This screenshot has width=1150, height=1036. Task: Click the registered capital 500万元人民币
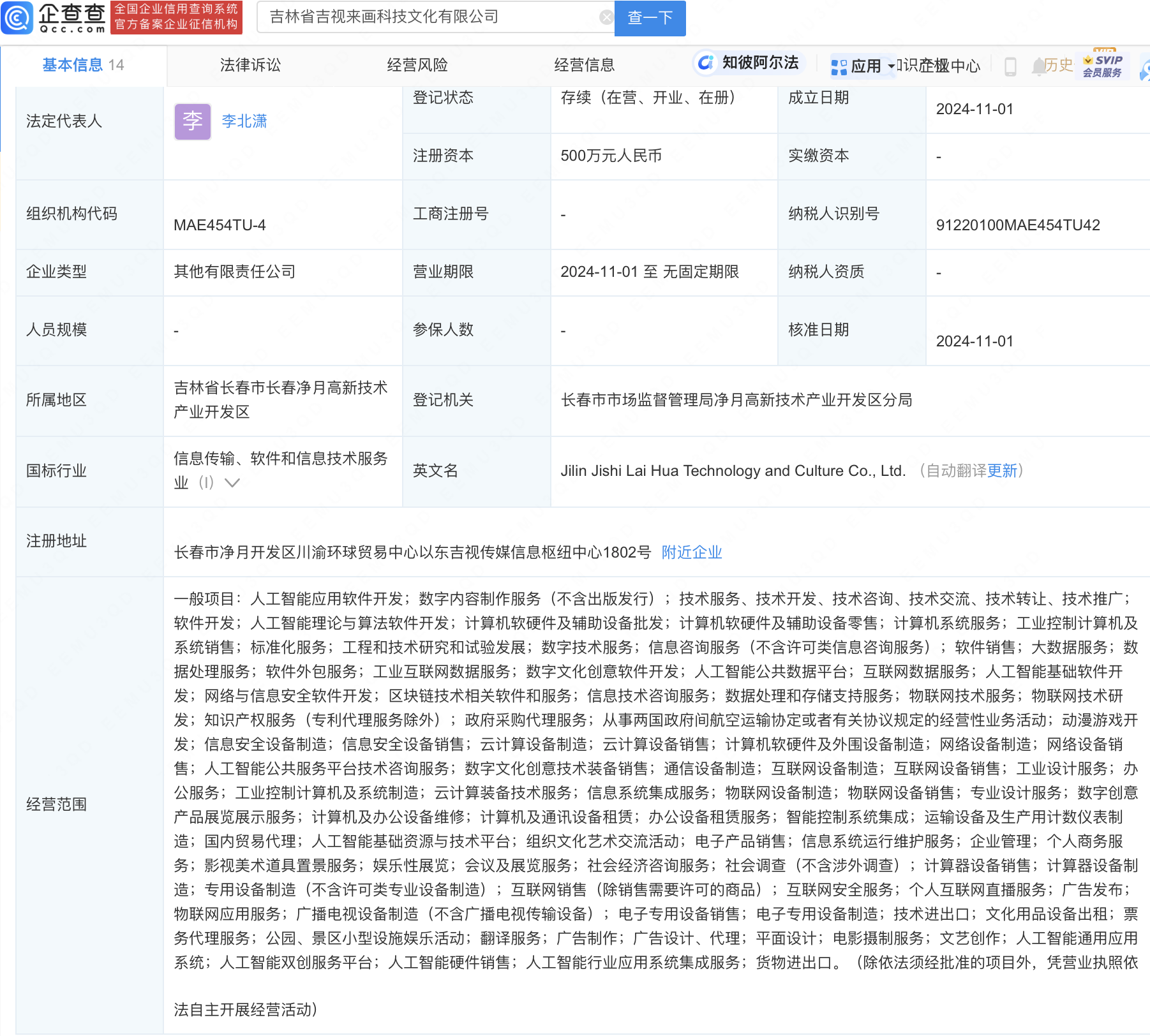611,156
